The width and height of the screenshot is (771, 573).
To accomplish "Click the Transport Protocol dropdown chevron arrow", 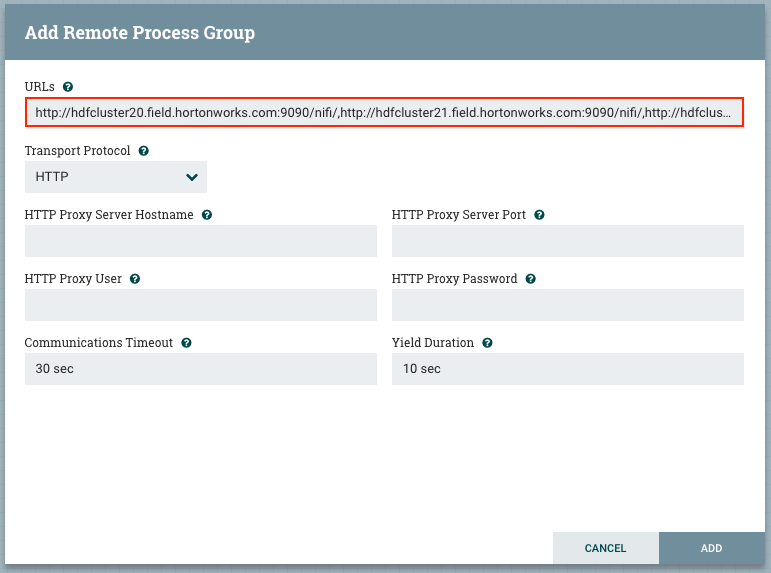I will tap(192, 178).
